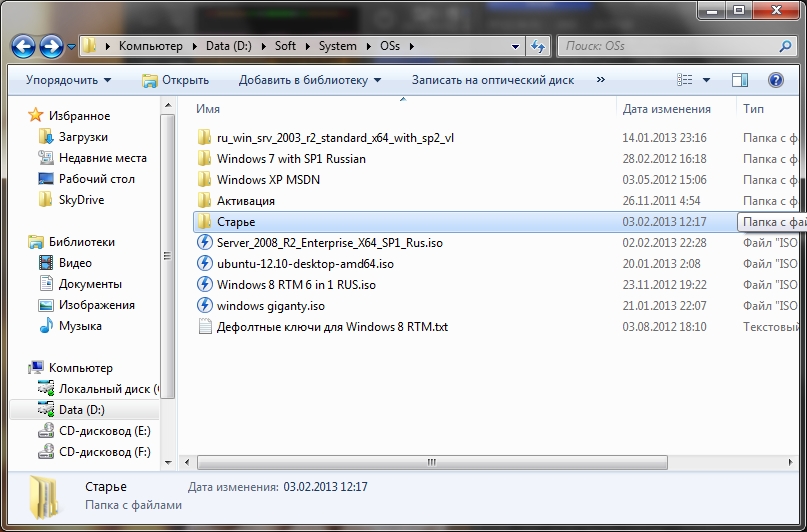
Task: Select the Server_2008_R2_Enterprise_X64_SP1_Rus.iso file icon
Action: point(204,242)
